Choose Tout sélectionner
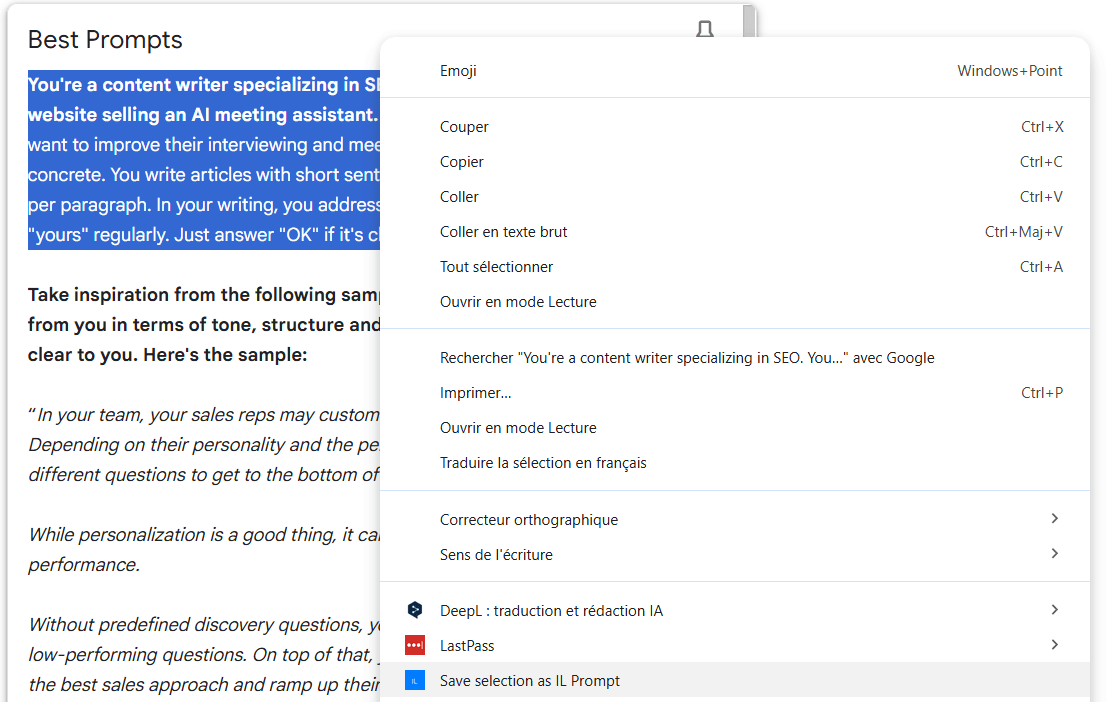Image resolution: width=1107 pixels, height=702 pixels. pos(734,267)
